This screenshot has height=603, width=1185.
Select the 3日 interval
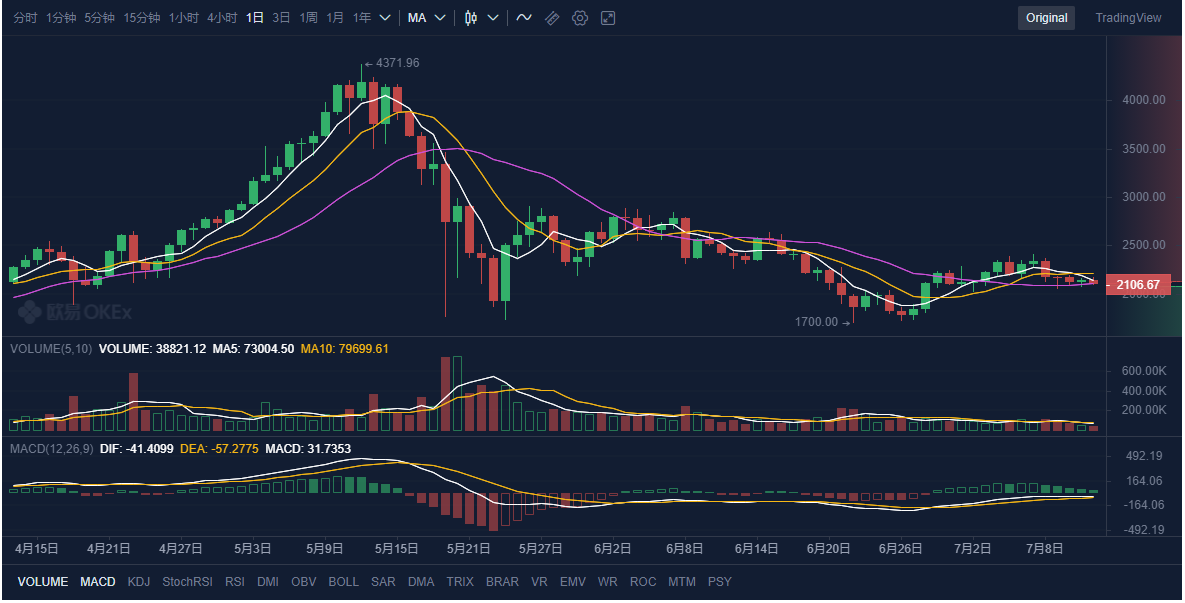pos(281,18)
